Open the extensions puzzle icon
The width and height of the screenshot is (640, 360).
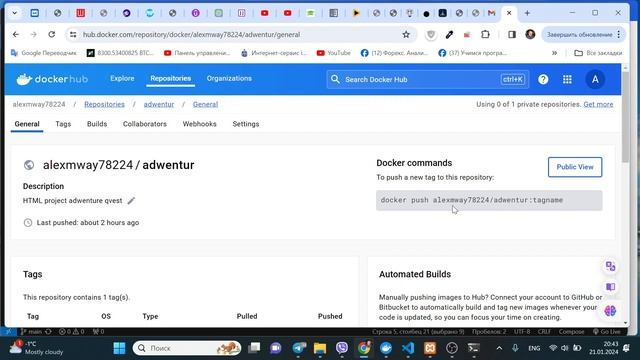[485, 35]
